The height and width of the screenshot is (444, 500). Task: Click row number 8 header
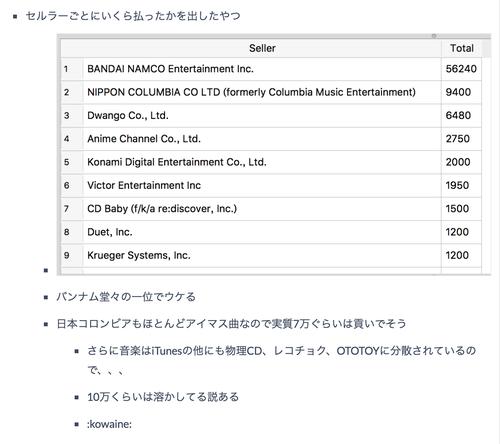72,232
